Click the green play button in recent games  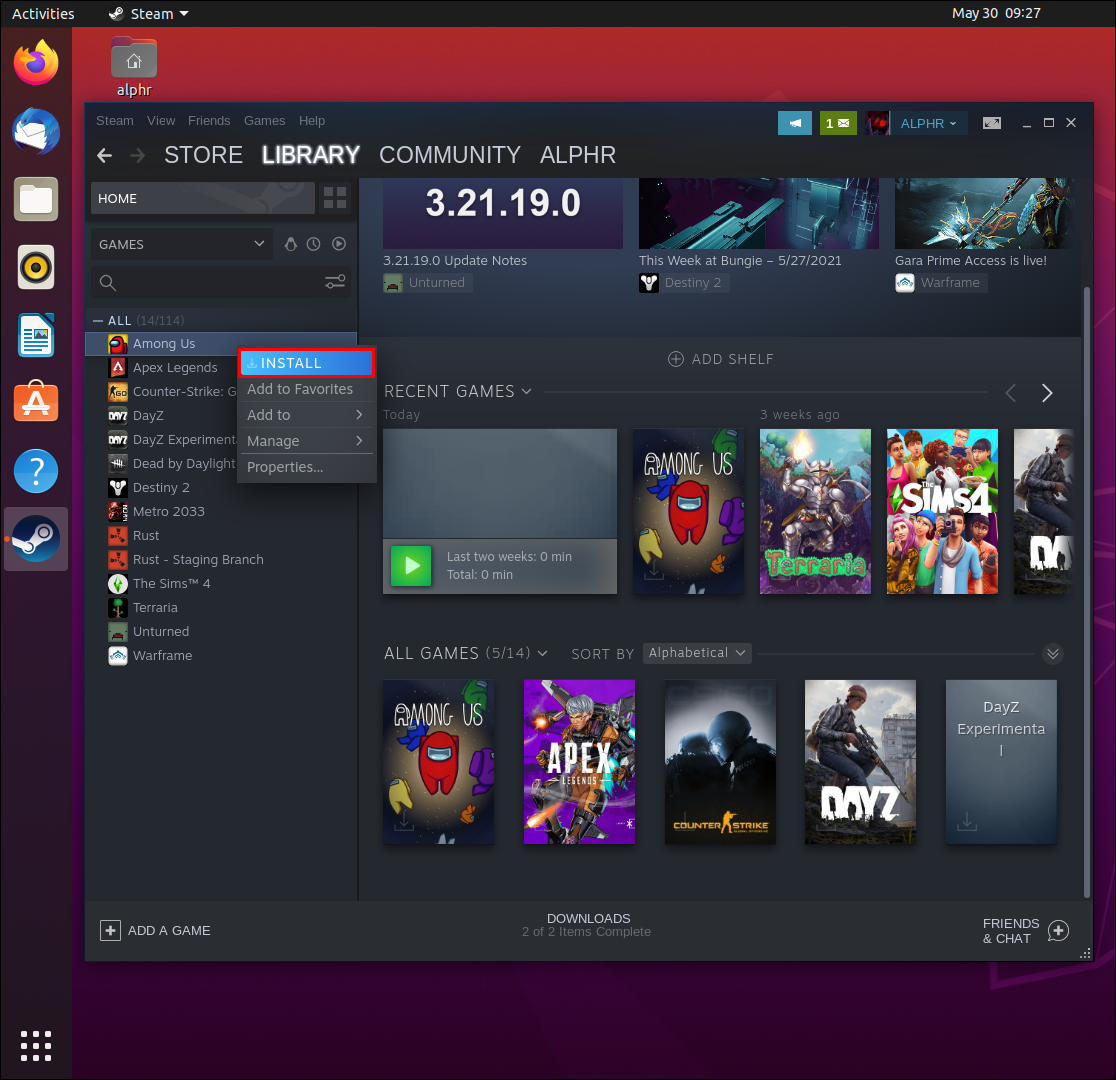(411, 566)
